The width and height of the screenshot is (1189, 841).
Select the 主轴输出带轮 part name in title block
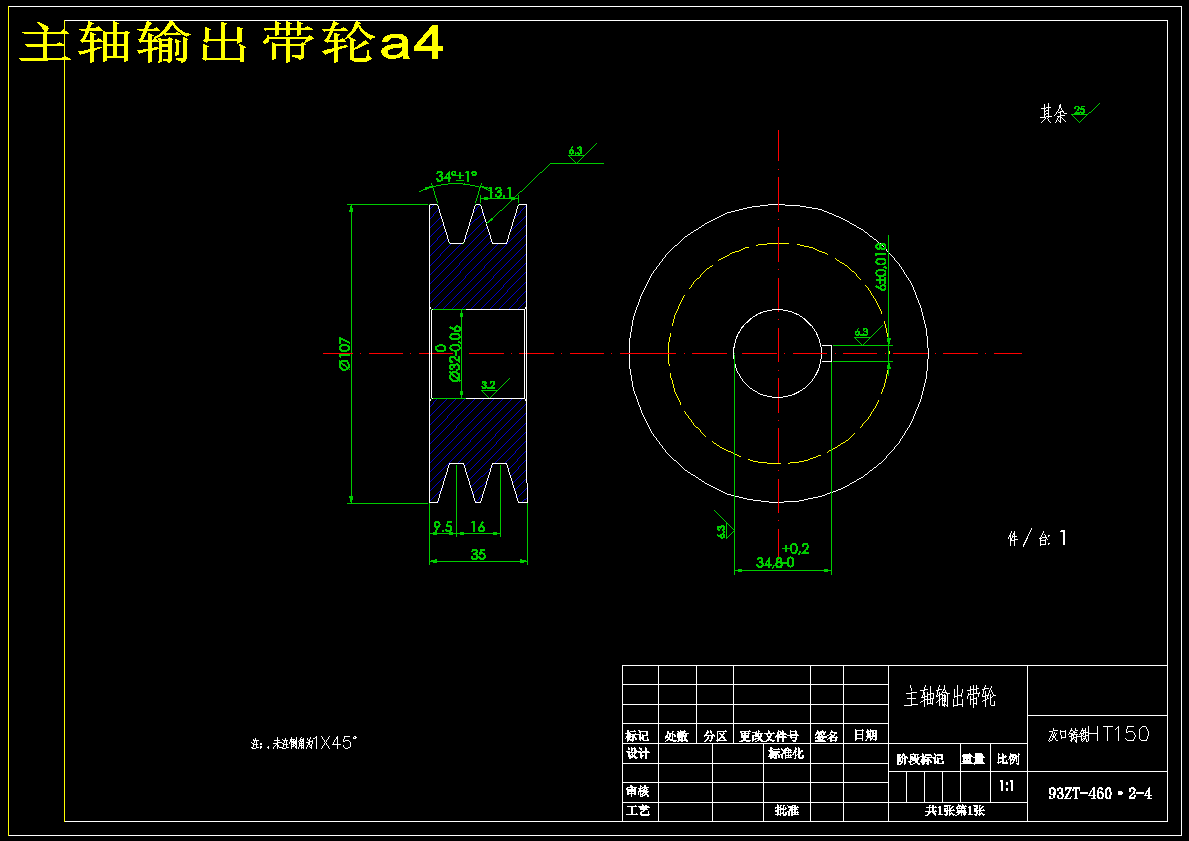949,697
